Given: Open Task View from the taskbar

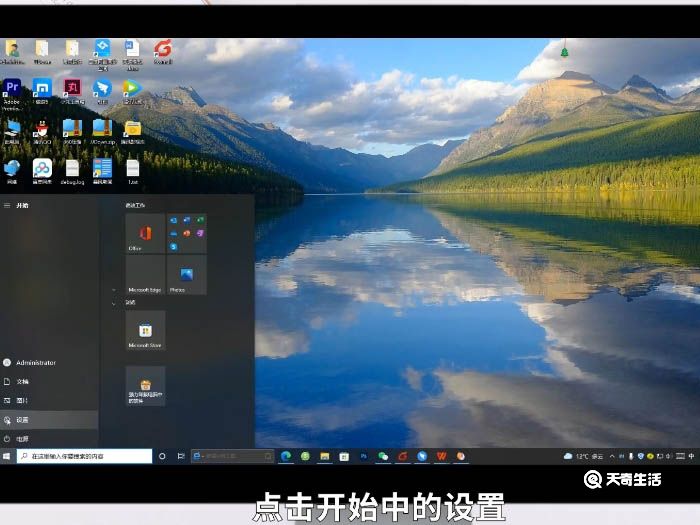Looking at the screenshot, I should (x=180, y=456).
